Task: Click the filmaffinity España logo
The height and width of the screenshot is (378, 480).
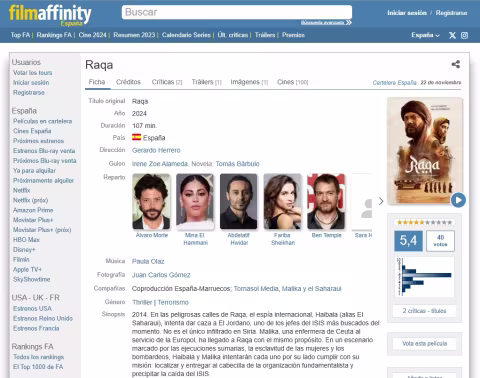Action: 50,15
